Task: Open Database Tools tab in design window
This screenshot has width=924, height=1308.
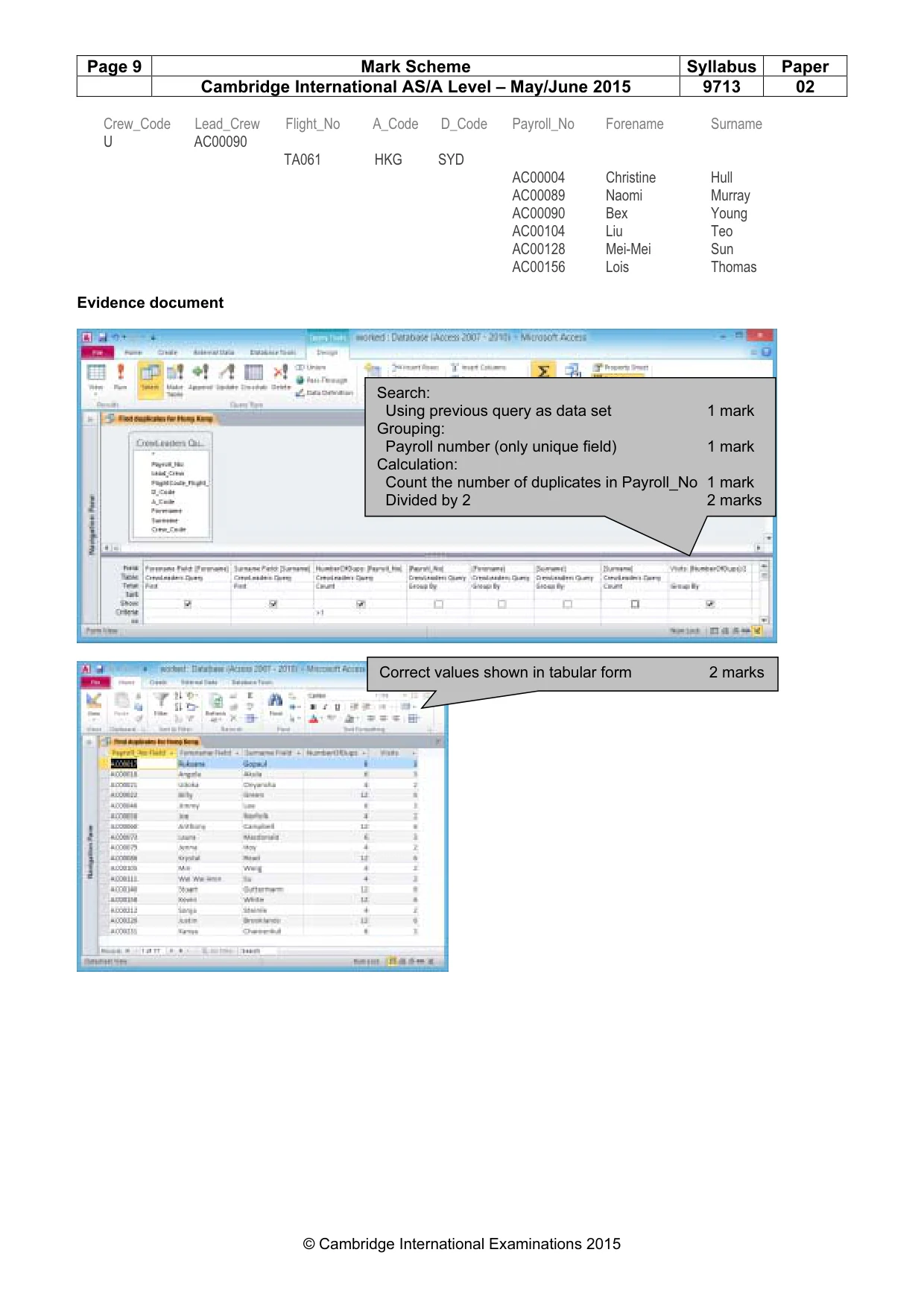Action: [273, 353]
